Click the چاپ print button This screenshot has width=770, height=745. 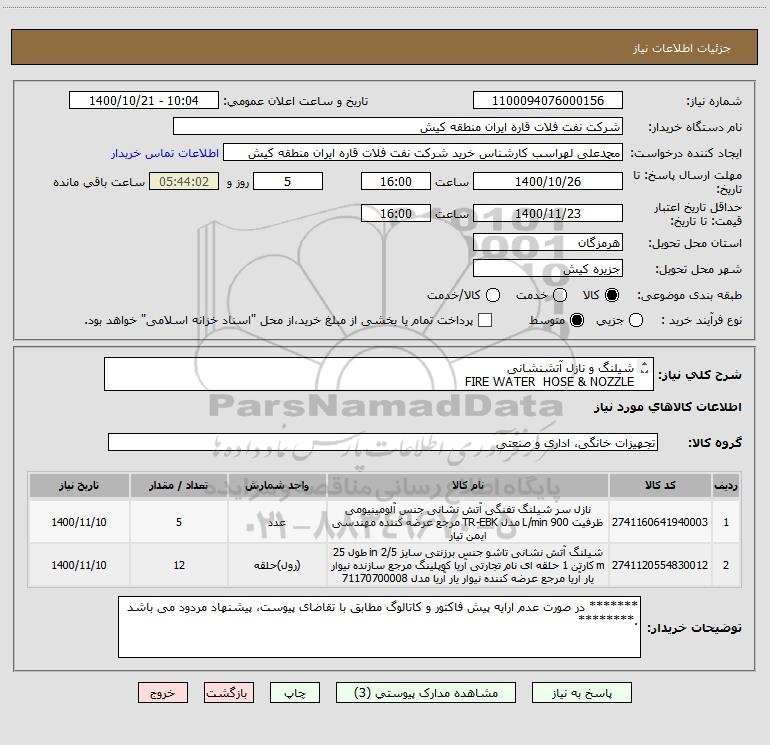pos(295,692)
